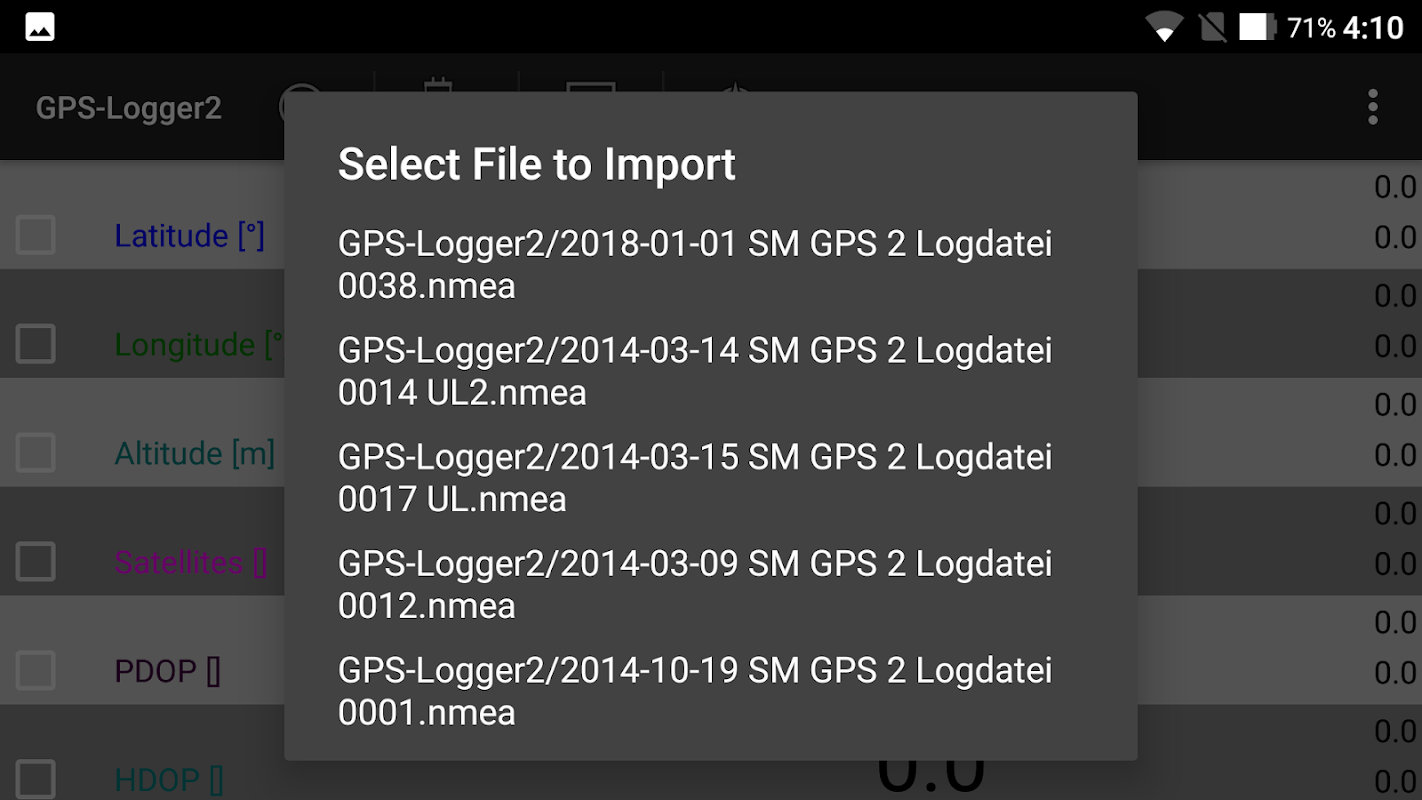Toggle the Longitude checkbox
The image size is (1422, 800).
(x=35, y=344)
